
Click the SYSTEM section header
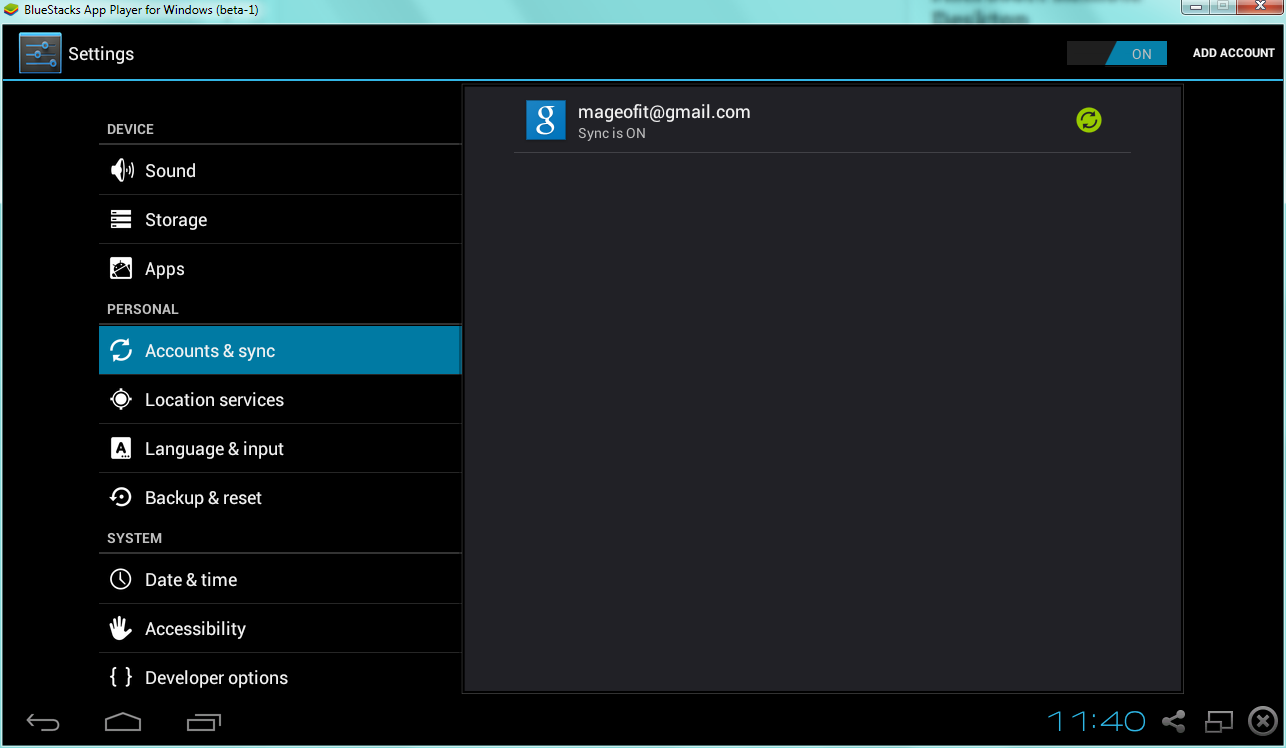[134, 538]
